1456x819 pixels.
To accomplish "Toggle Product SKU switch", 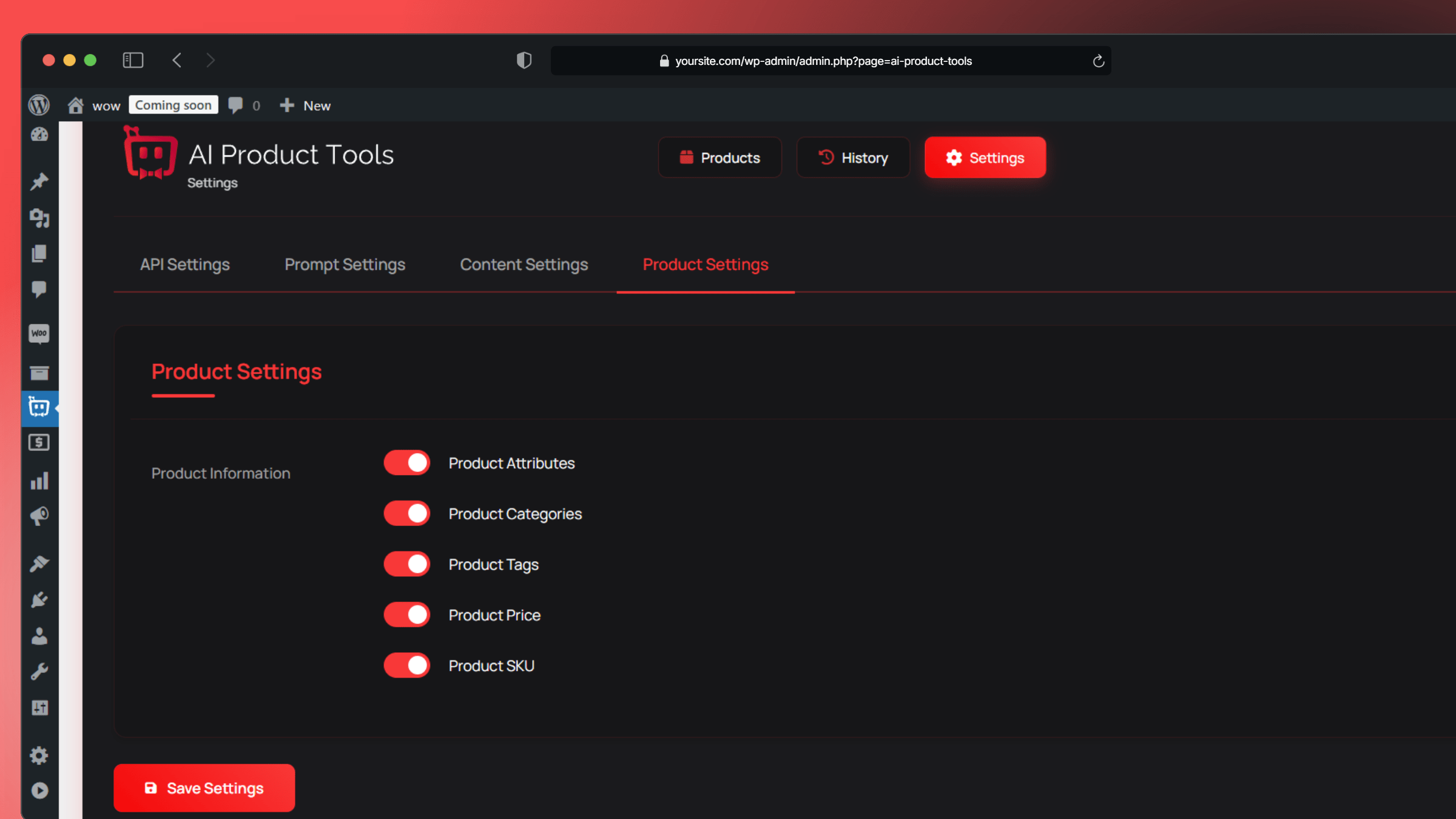I will click(406, 666).
